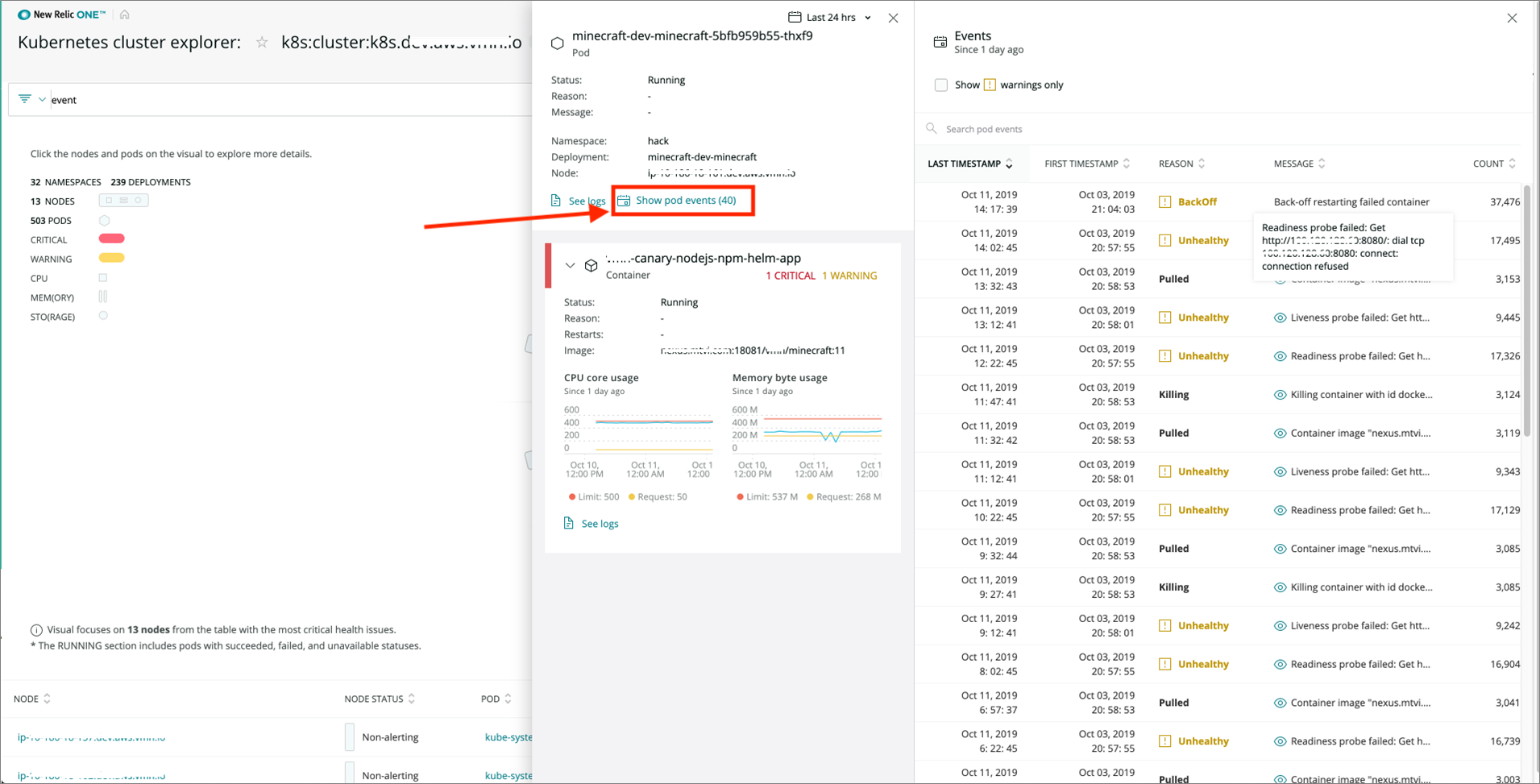Click 'Show pod events (40)' link
The height and width of the screenshot is (784, 1540).
[x=677, y=201]
